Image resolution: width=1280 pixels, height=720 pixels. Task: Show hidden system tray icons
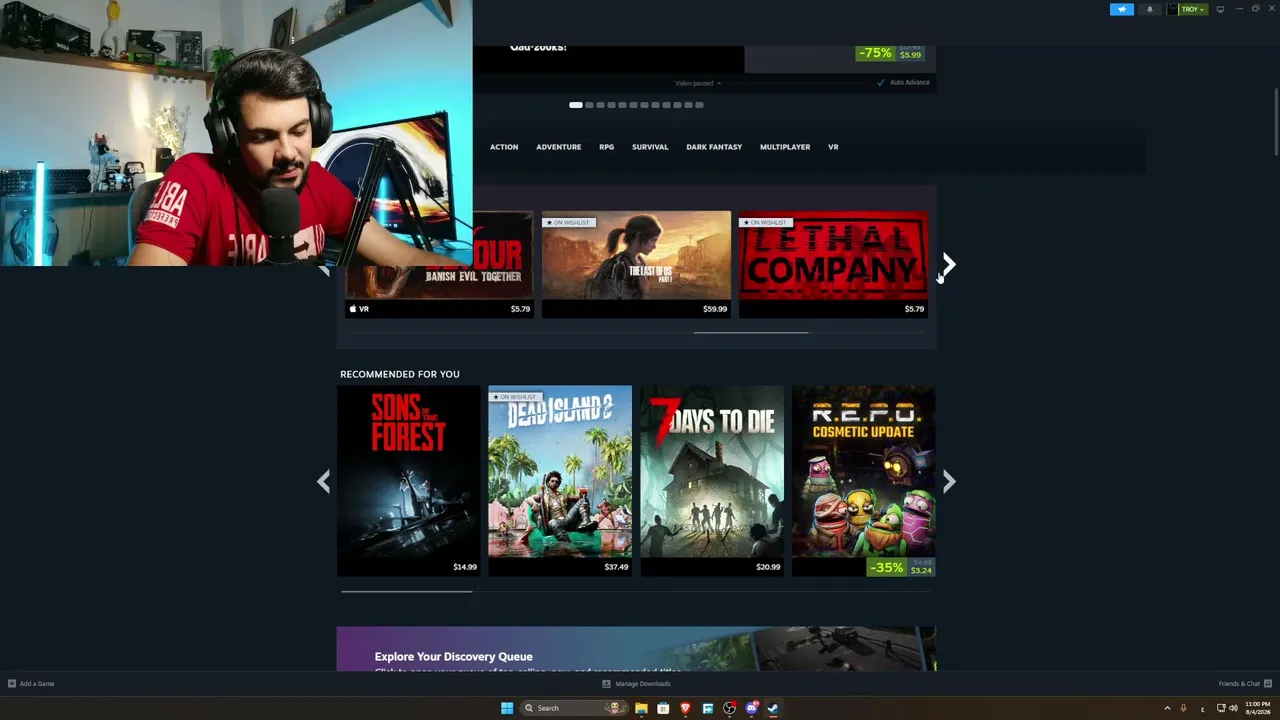point(1167,708)
